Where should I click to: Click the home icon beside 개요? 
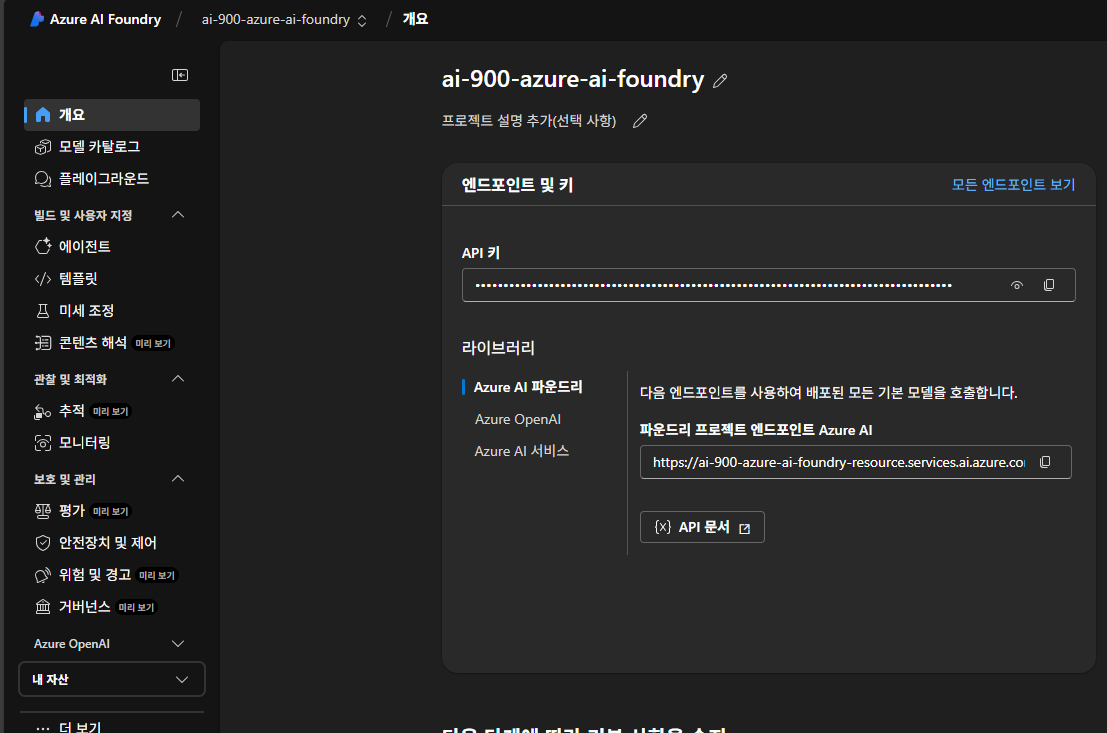point(43,114)
